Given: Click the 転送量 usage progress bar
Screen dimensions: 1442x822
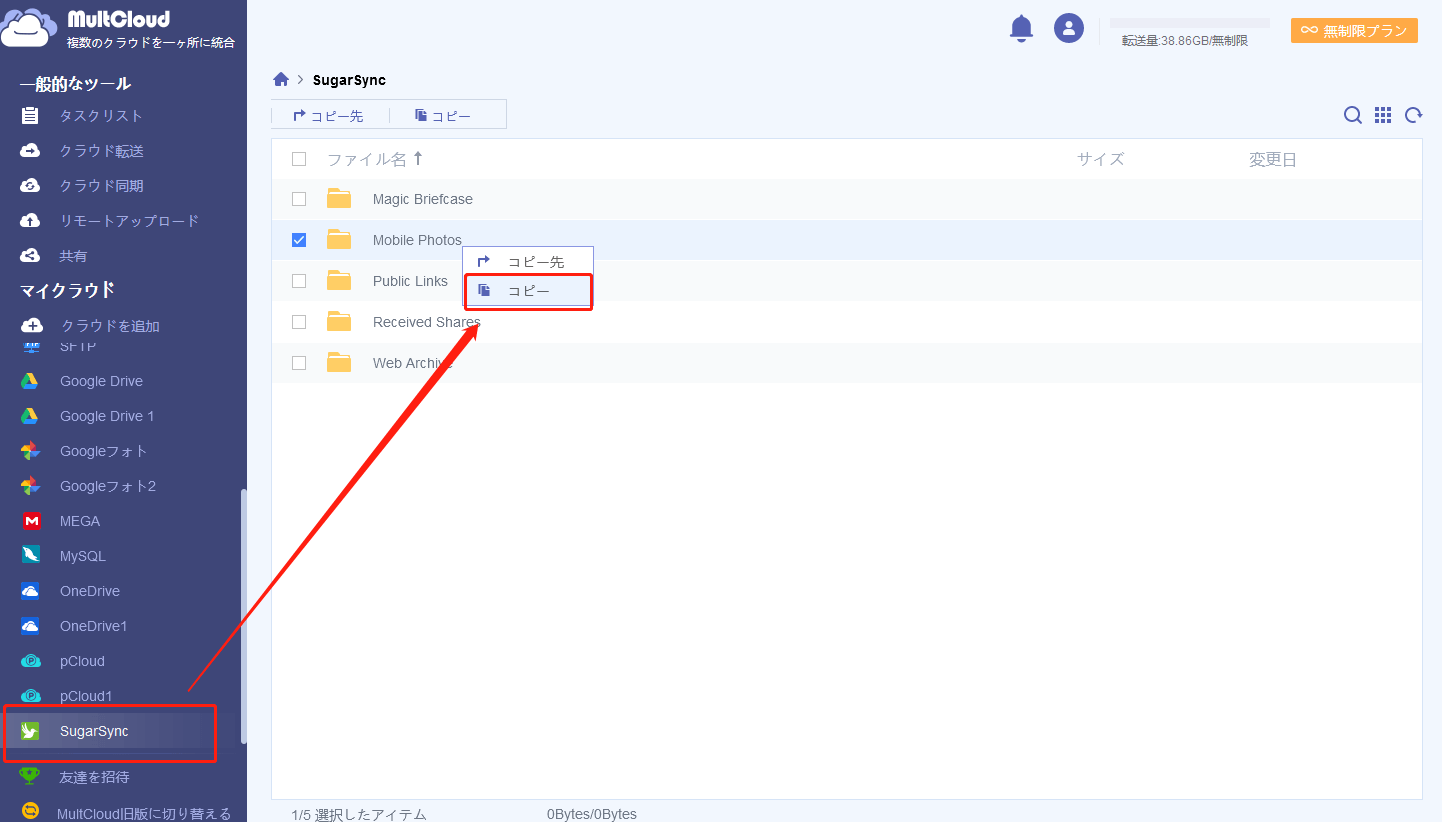Looking at the screenshot, I should [1190, 22].
